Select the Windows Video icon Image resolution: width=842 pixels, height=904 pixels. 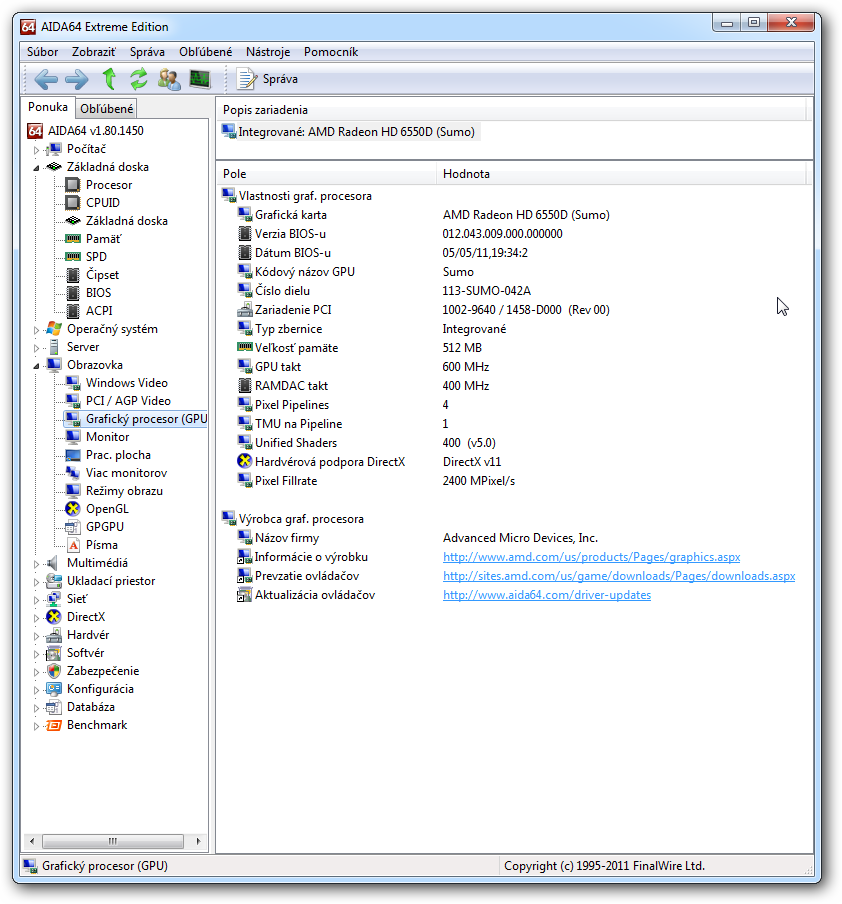point(73,383)
